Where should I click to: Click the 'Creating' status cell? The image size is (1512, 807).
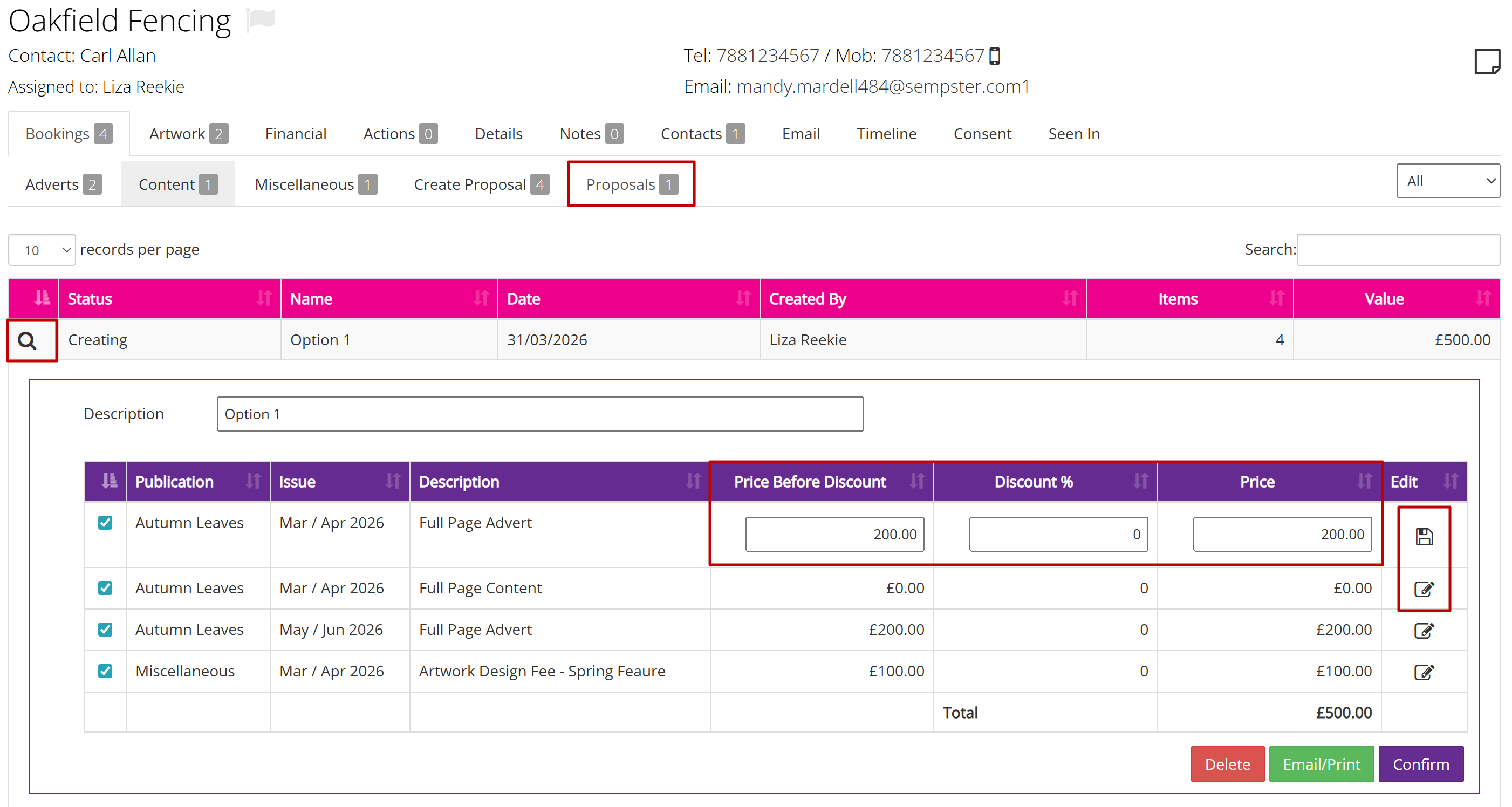(x=169, y=340)
